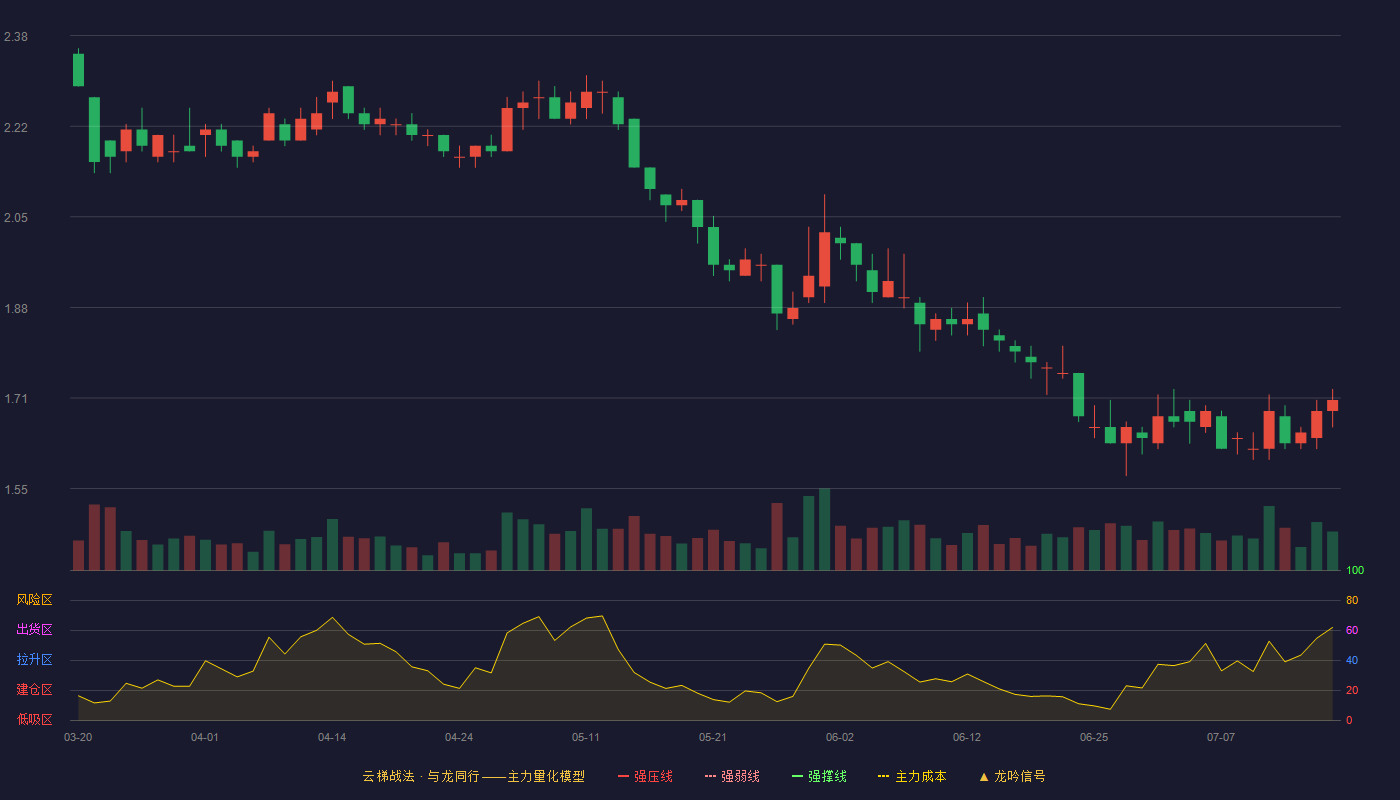1400x800 pixels.
Task: Click the 06-25 date label
Action: coord(1094,737)
